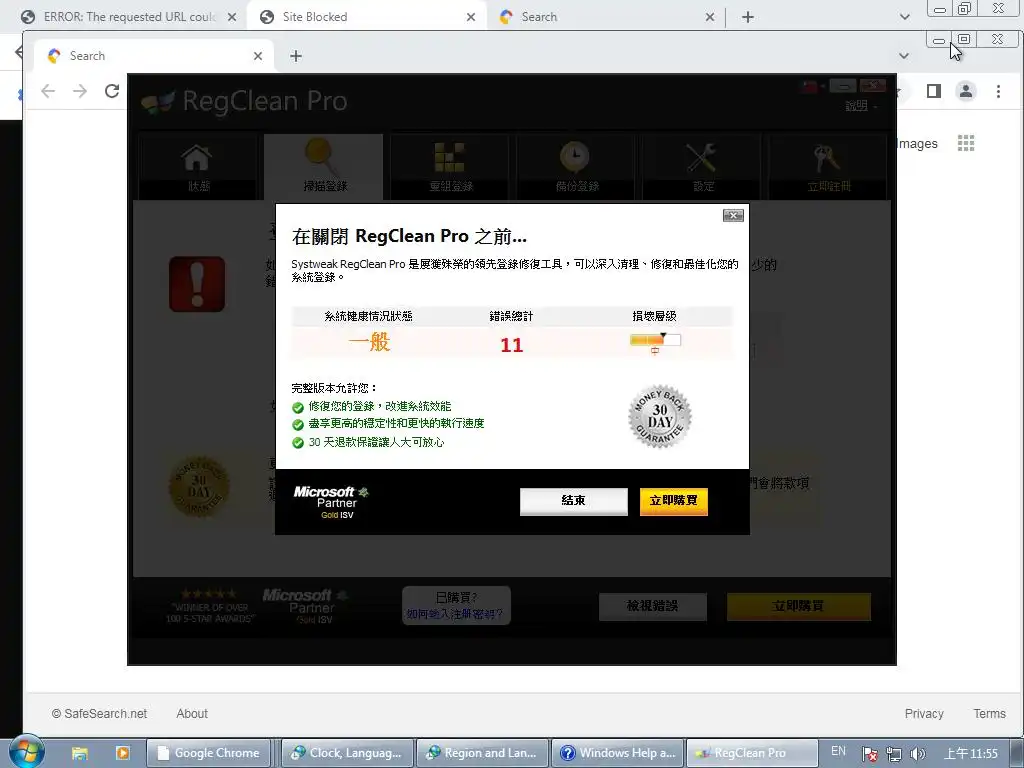Close the Site Blocked tab in the back window

click(471, 17)
